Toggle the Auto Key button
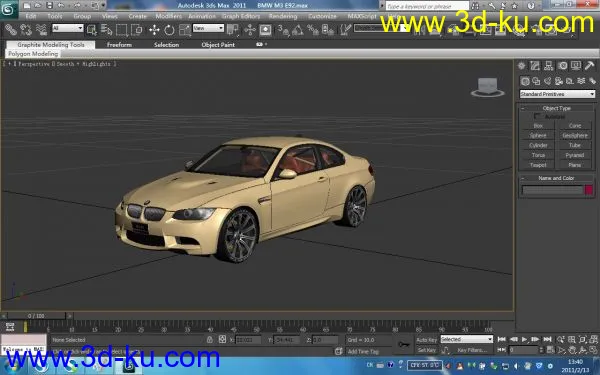 [427, 340]
